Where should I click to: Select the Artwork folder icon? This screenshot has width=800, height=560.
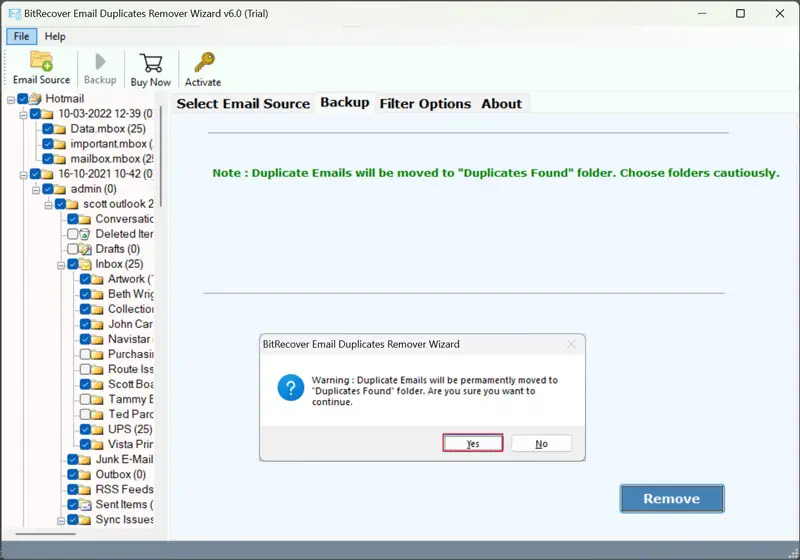pyautogui.click(x=97, y=279)
